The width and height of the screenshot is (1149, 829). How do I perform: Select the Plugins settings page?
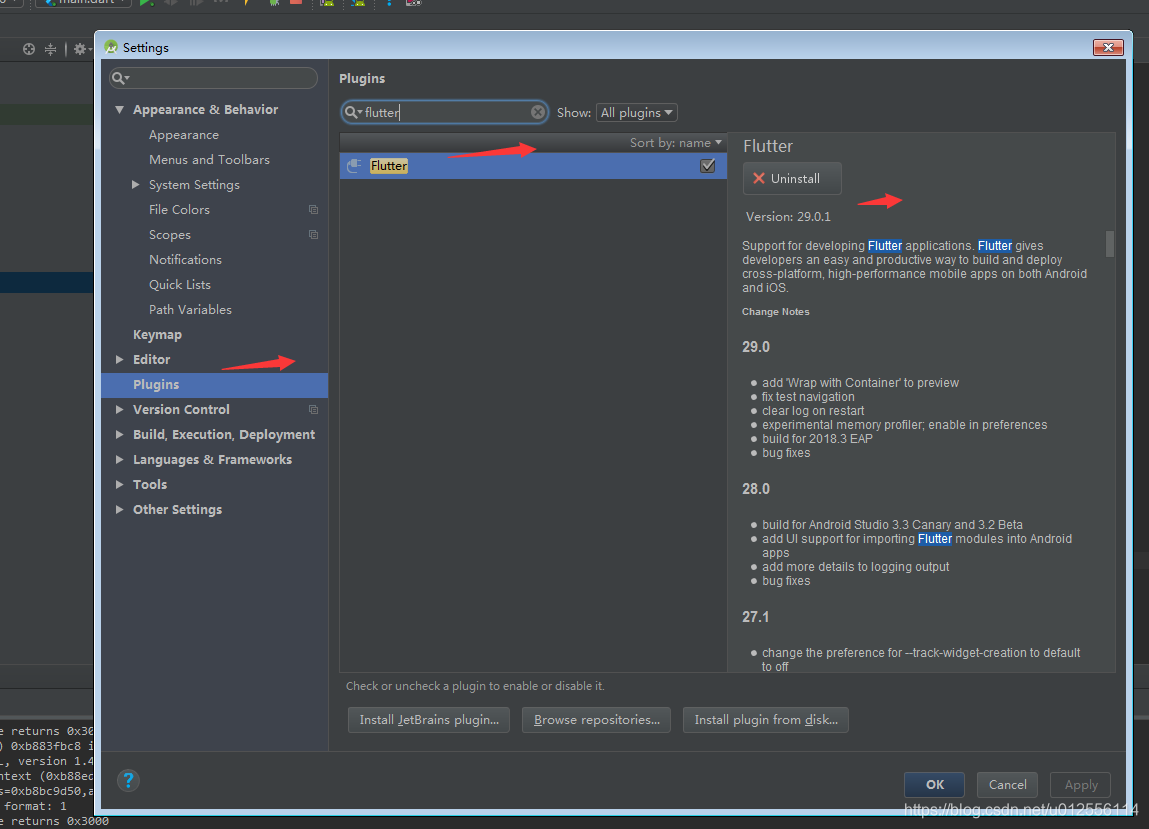tap(215, 385)
